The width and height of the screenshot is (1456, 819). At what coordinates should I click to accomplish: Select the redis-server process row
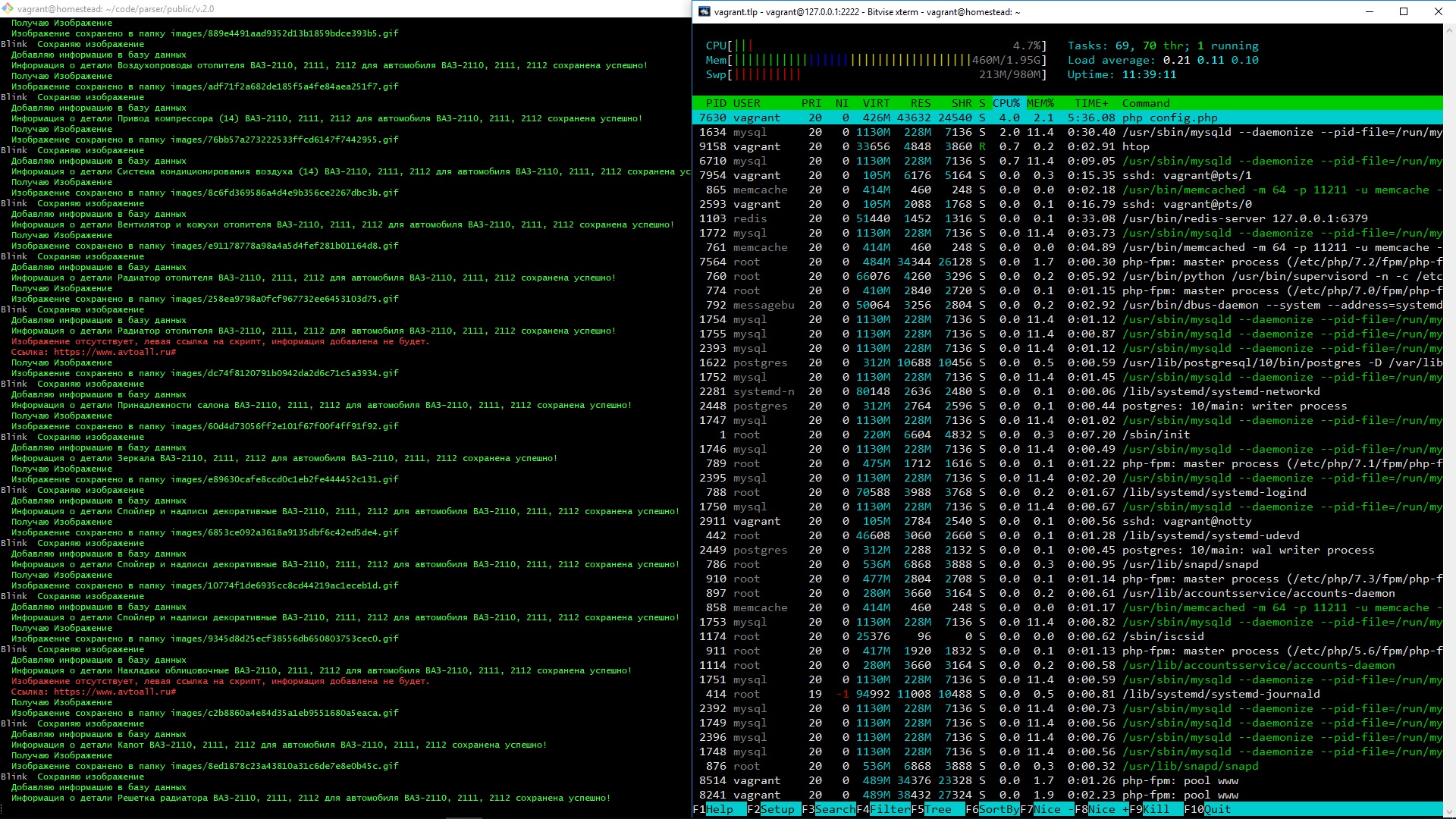pyautogui.click(x=1067, y=218)
